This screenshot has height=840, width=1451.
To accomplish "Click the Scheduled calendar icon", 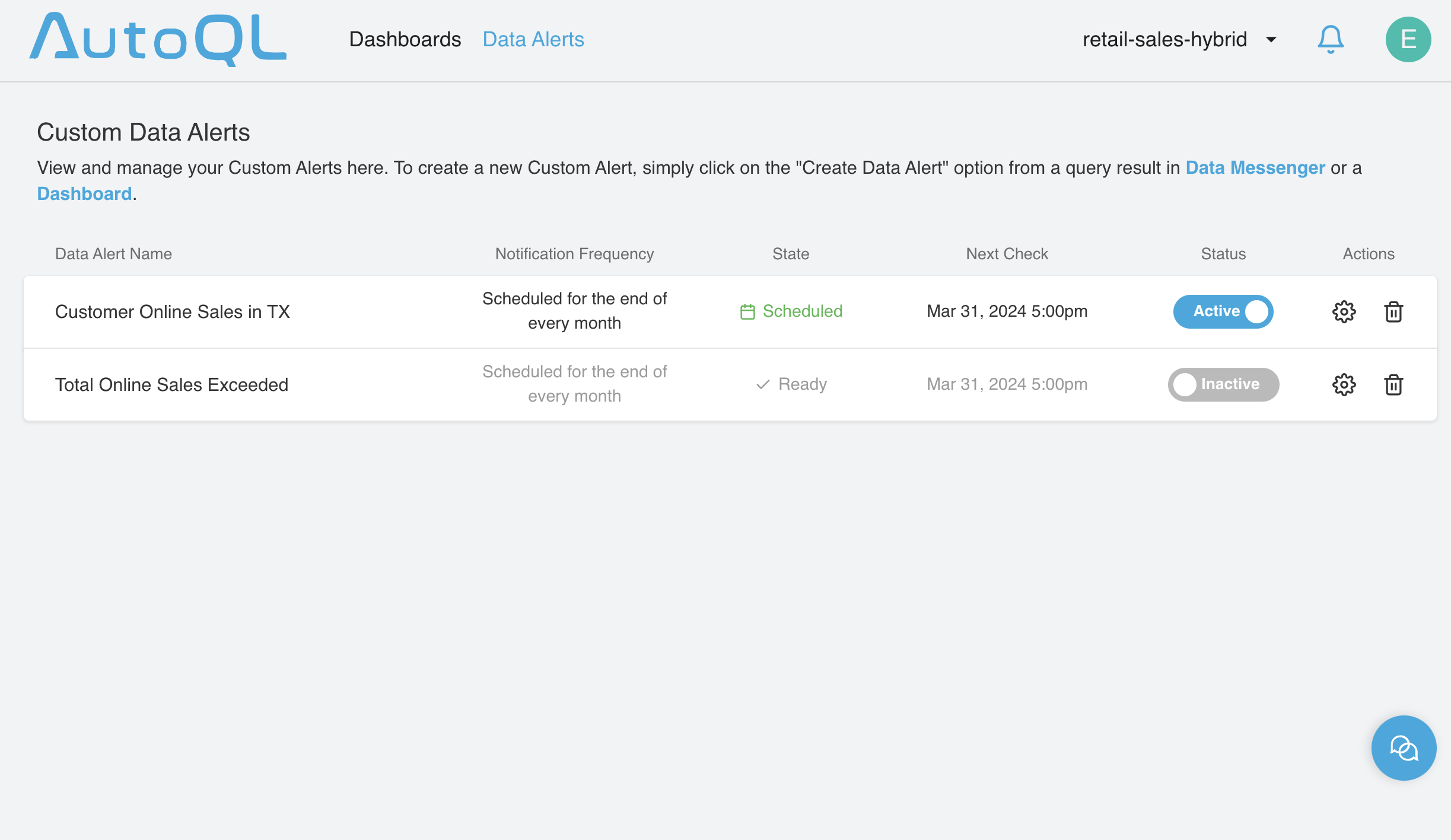I will pyautogui.click(x=747, y=311).
